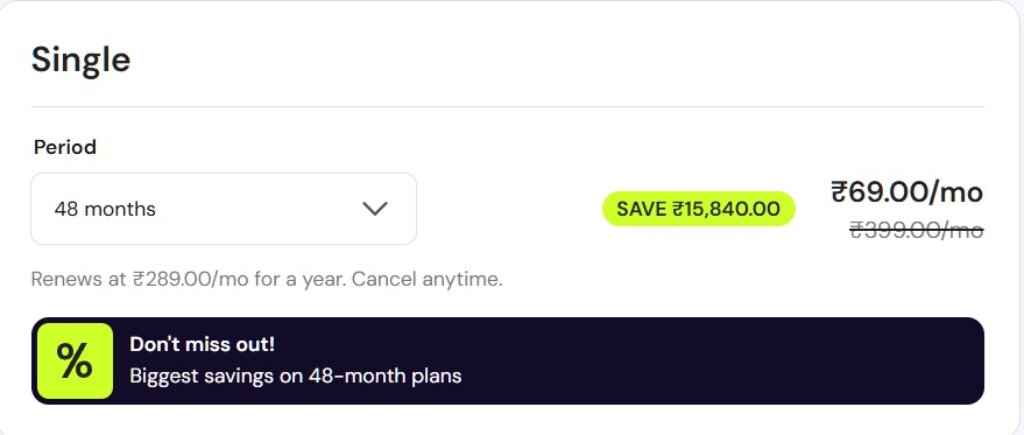Click the 'Don't miss out!' banner title

pyautogui.click(x=202, y=344)
